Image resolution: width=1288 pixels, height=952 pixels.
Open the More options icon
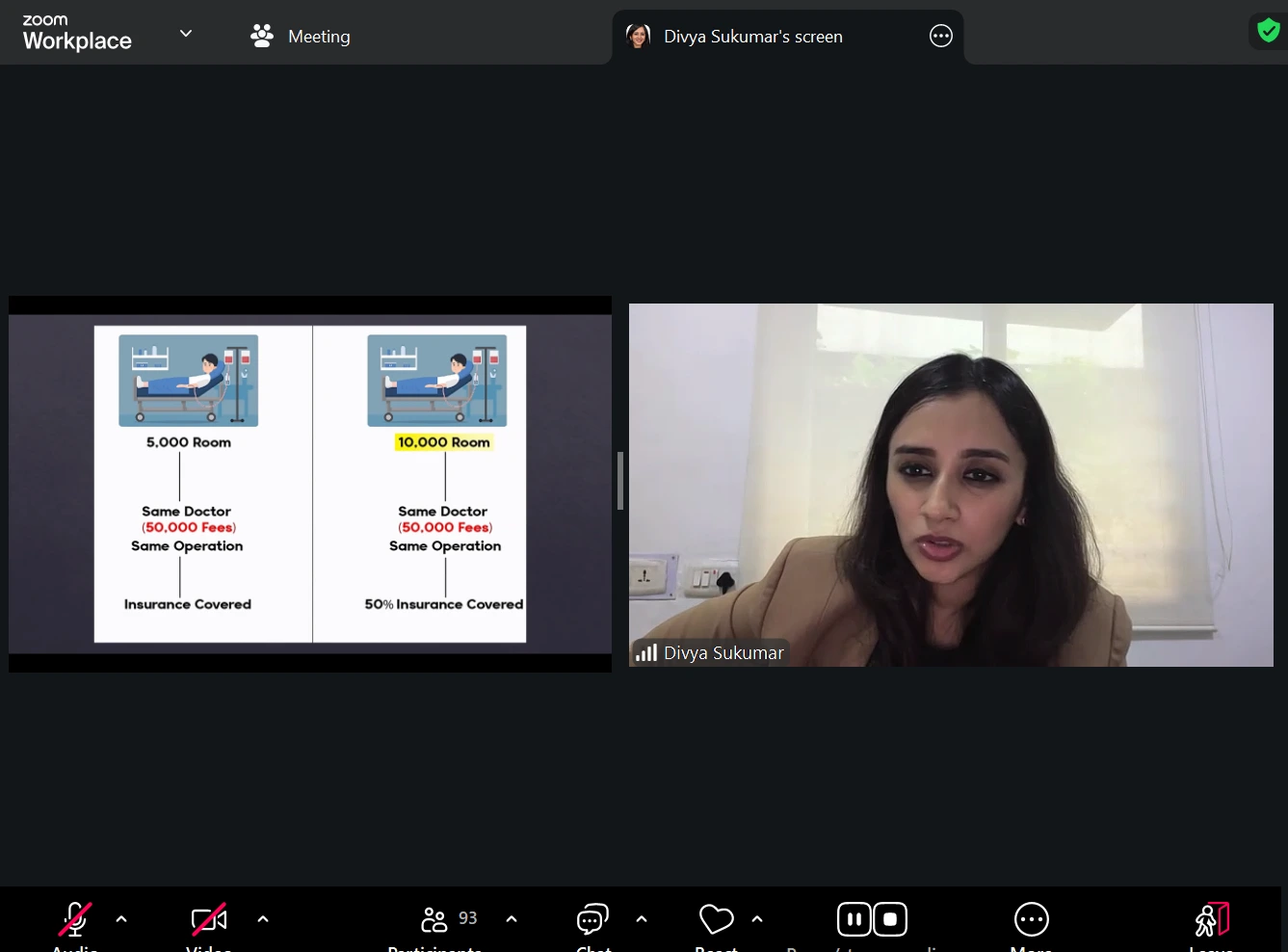pyautogui.click(x=1031, y=919)
